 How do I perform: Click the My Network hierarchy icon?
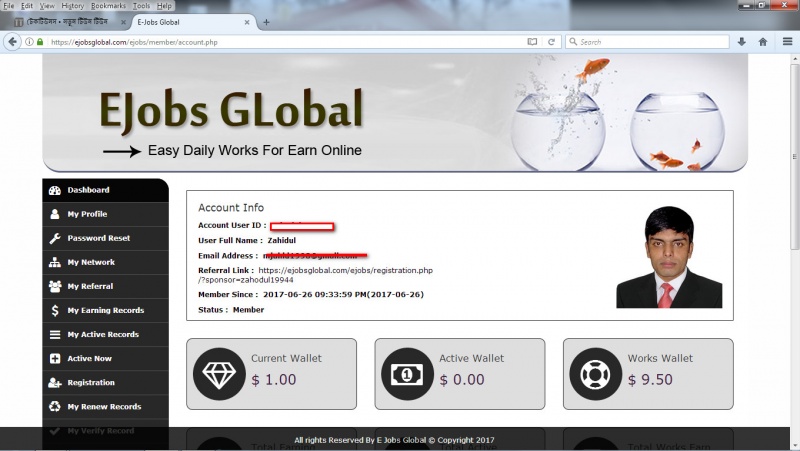coord(55,262)
